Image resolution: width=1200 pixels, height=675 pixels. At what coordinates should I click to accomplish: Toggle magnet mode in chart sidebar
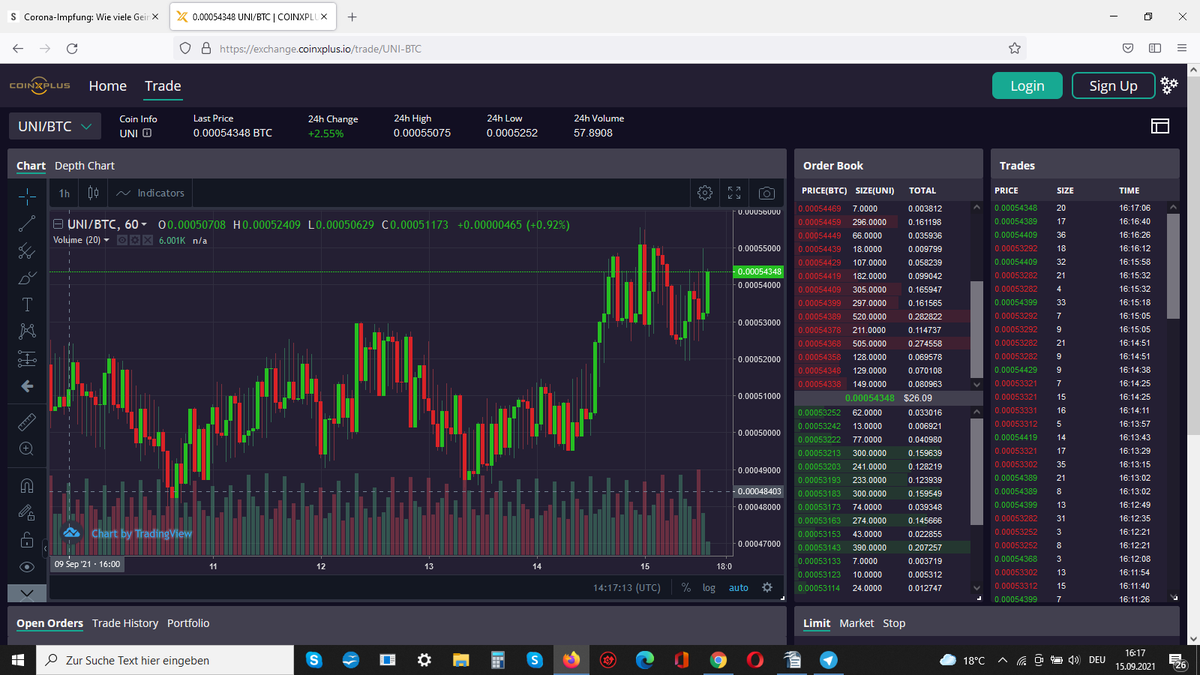pos(28,485)
